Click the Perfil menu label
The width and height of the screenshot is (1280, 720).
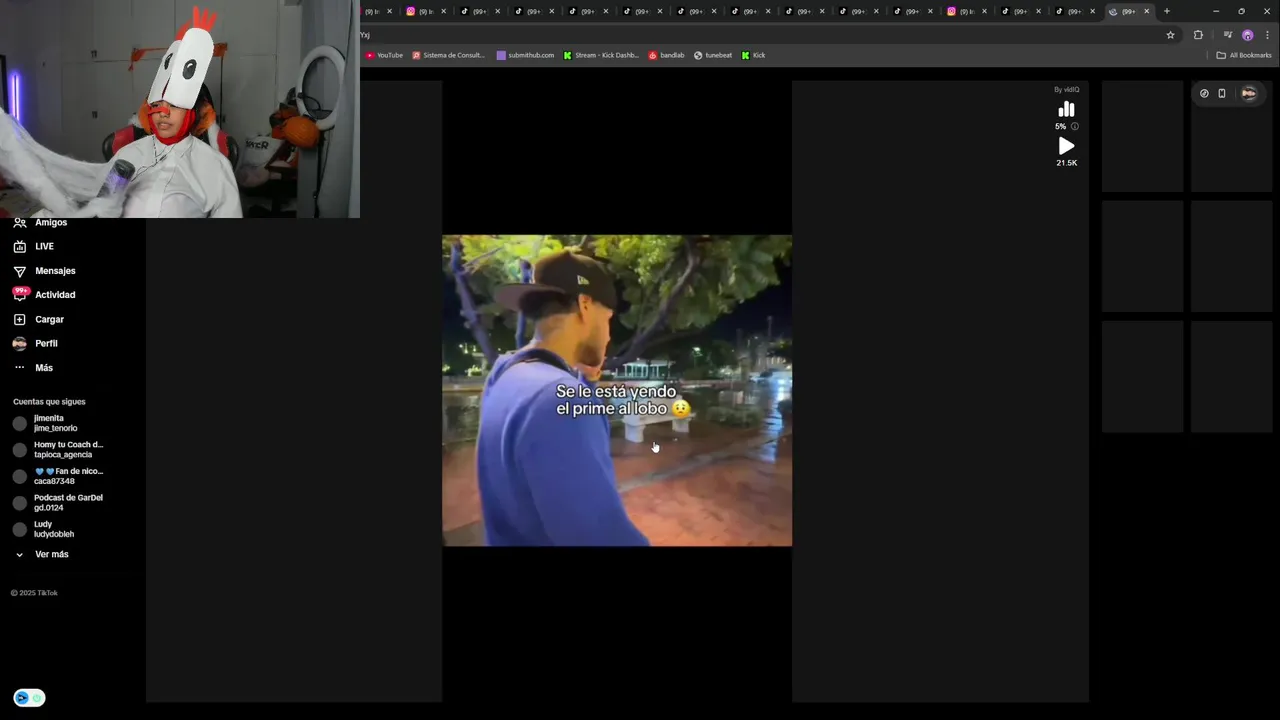(x=46, y=343)
